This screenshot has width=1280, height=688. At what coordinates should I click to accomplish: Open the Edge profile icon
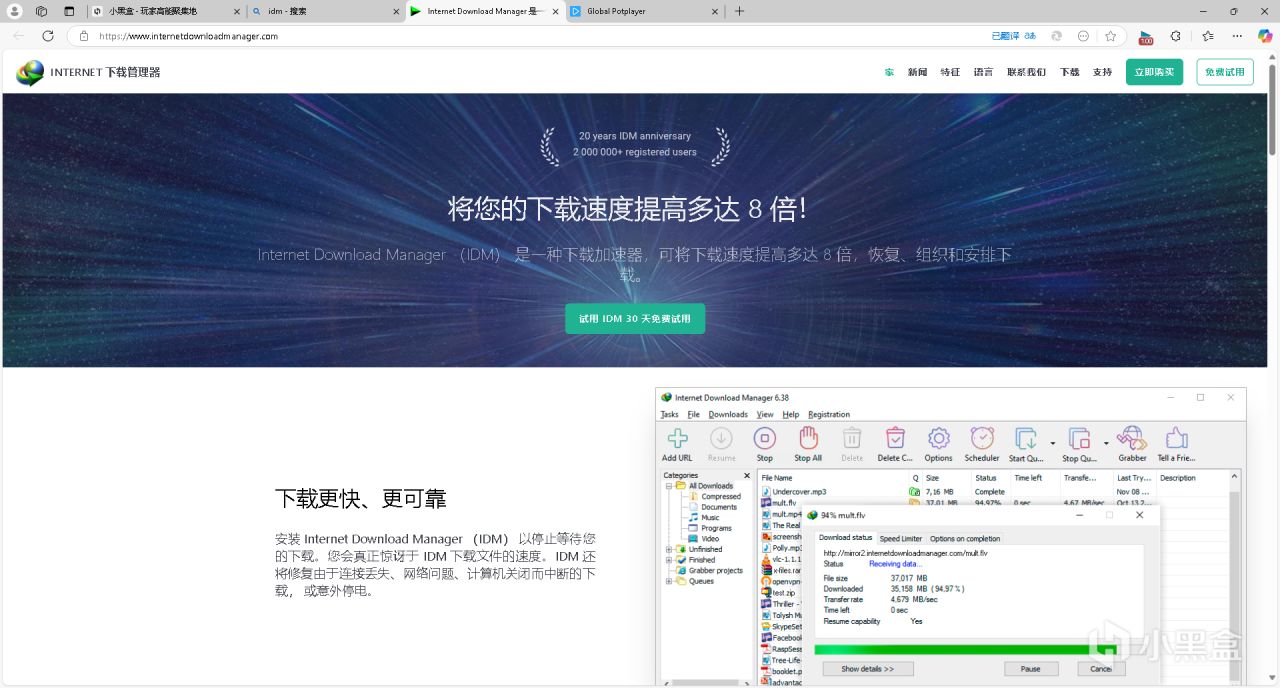tap(14, 11)
